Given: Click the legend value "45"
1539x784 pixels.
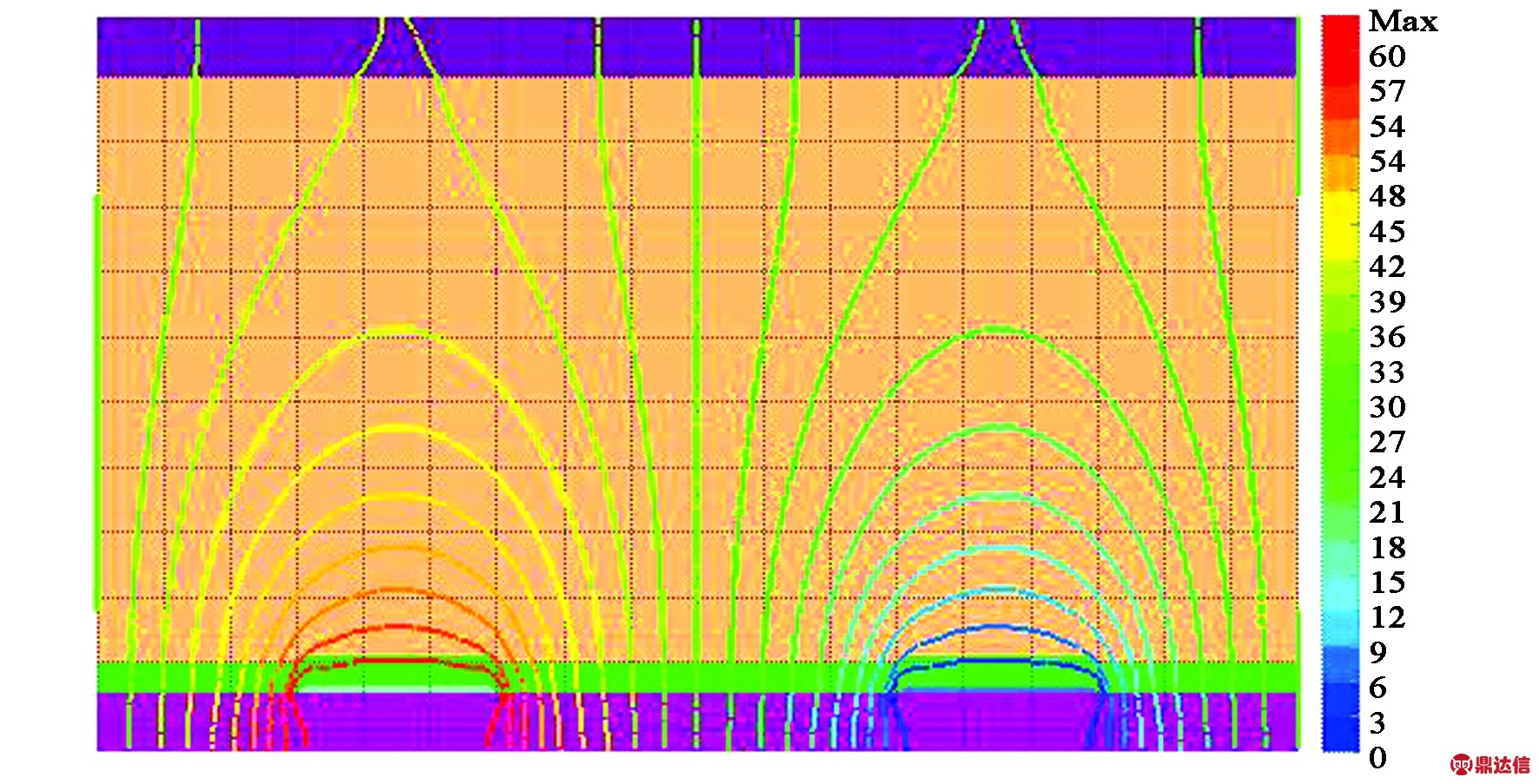Looking at the screenshot, I should point(1387,232).
